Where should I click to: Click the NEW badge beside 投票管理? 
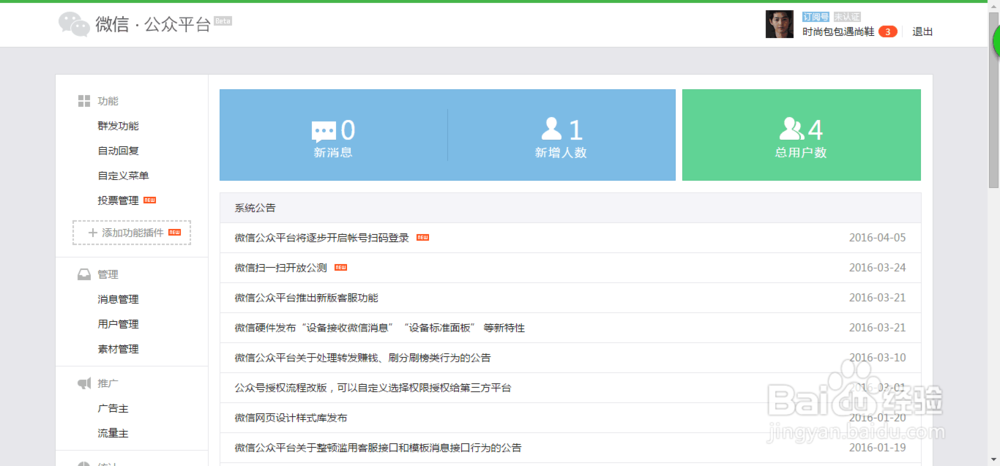point(150,200)
